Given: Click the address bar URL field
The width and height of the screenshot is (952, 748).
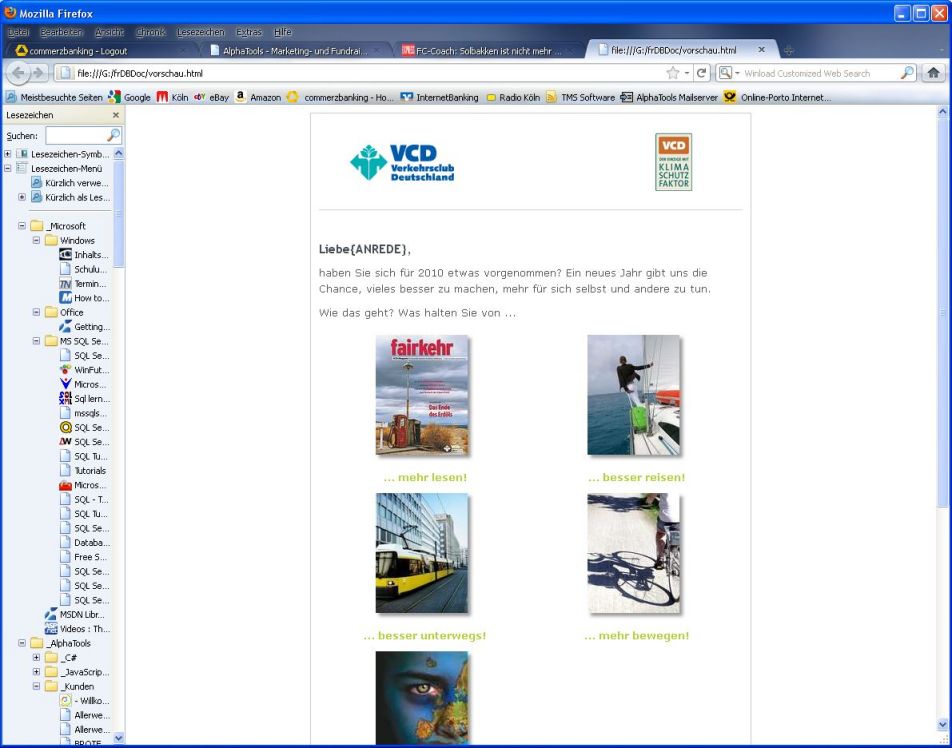Looking at the screenshot, I should coord(369,73).
